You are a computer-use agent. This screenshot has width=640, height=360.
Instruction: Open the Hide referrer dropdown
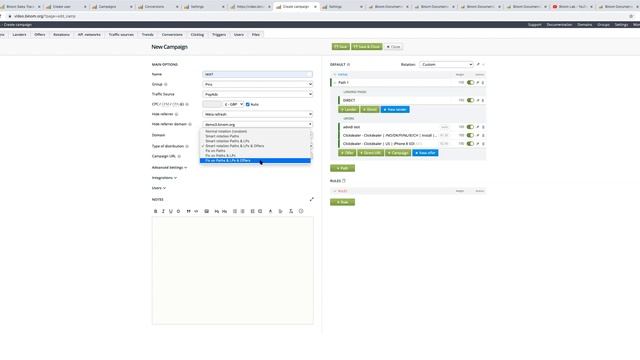click(258, 114)
